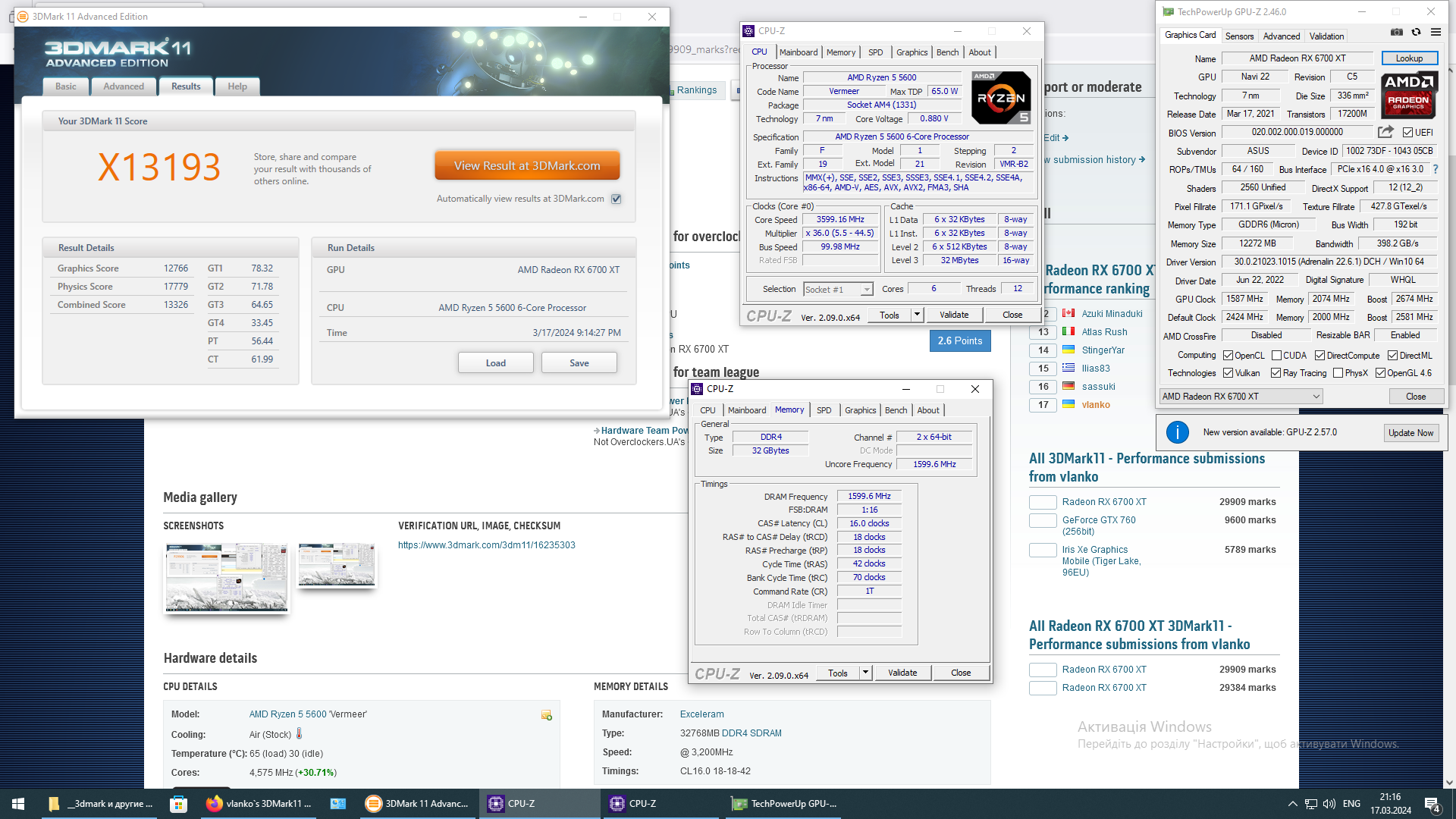Image resolution: width=1456 pixels, height=819 pixels.
Task: Open Windows Start menu
Action: tap(18, 804)
